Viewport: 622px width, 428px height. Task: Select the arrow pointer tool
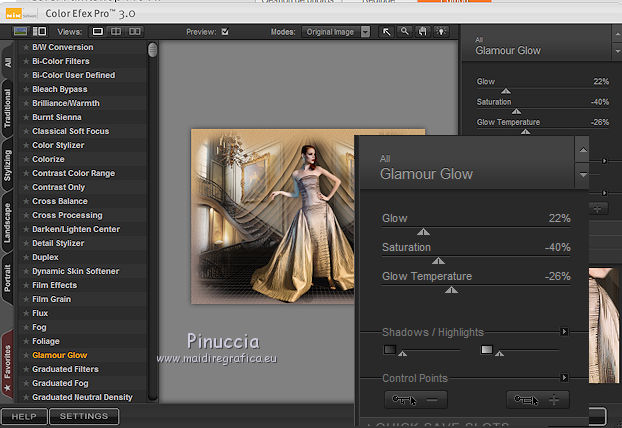387,32
